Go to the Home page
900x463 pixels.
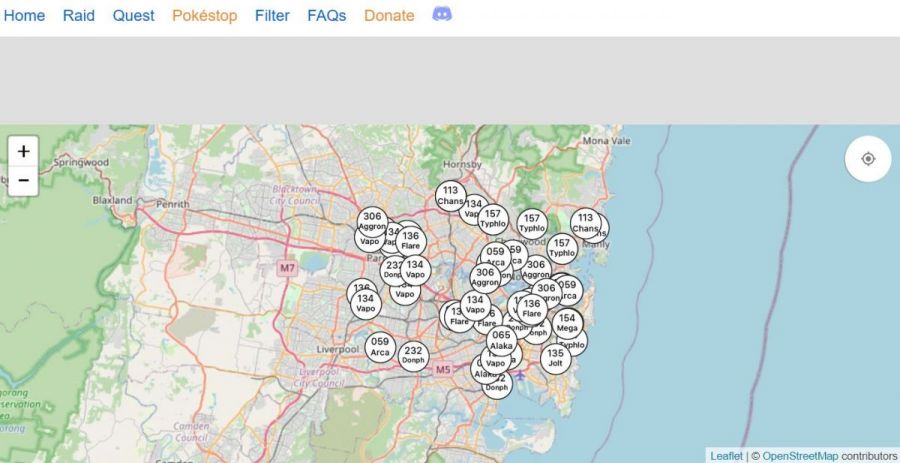[24, 15]
